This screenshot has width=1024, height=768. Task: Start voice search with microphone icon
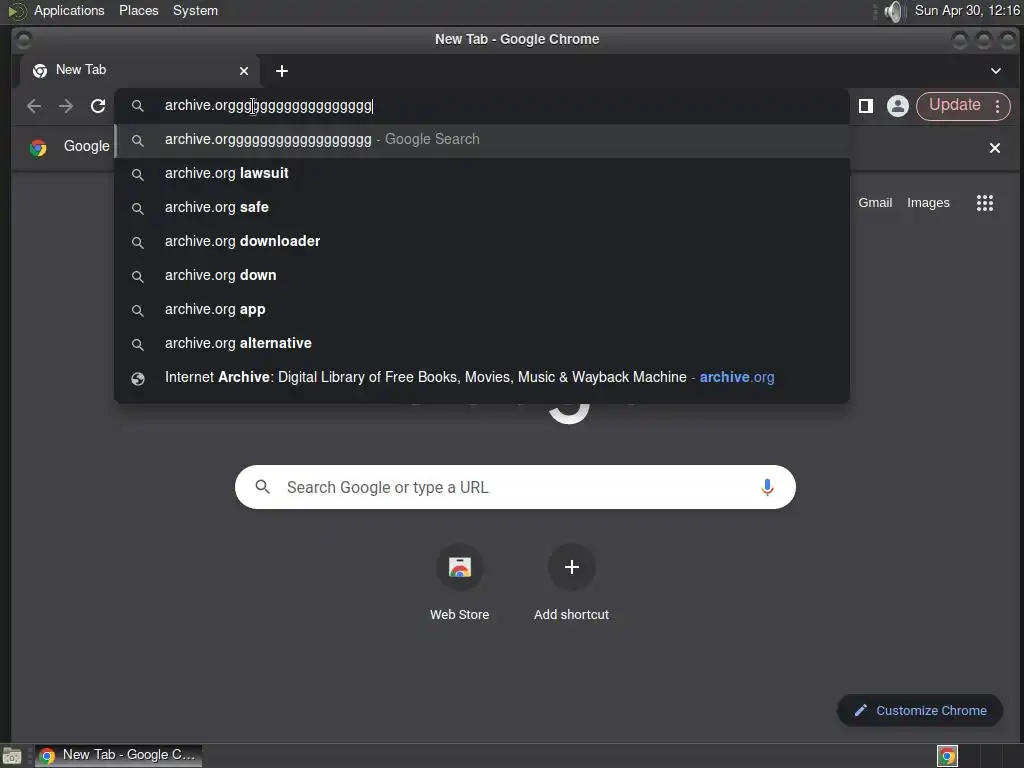(767, 487)
